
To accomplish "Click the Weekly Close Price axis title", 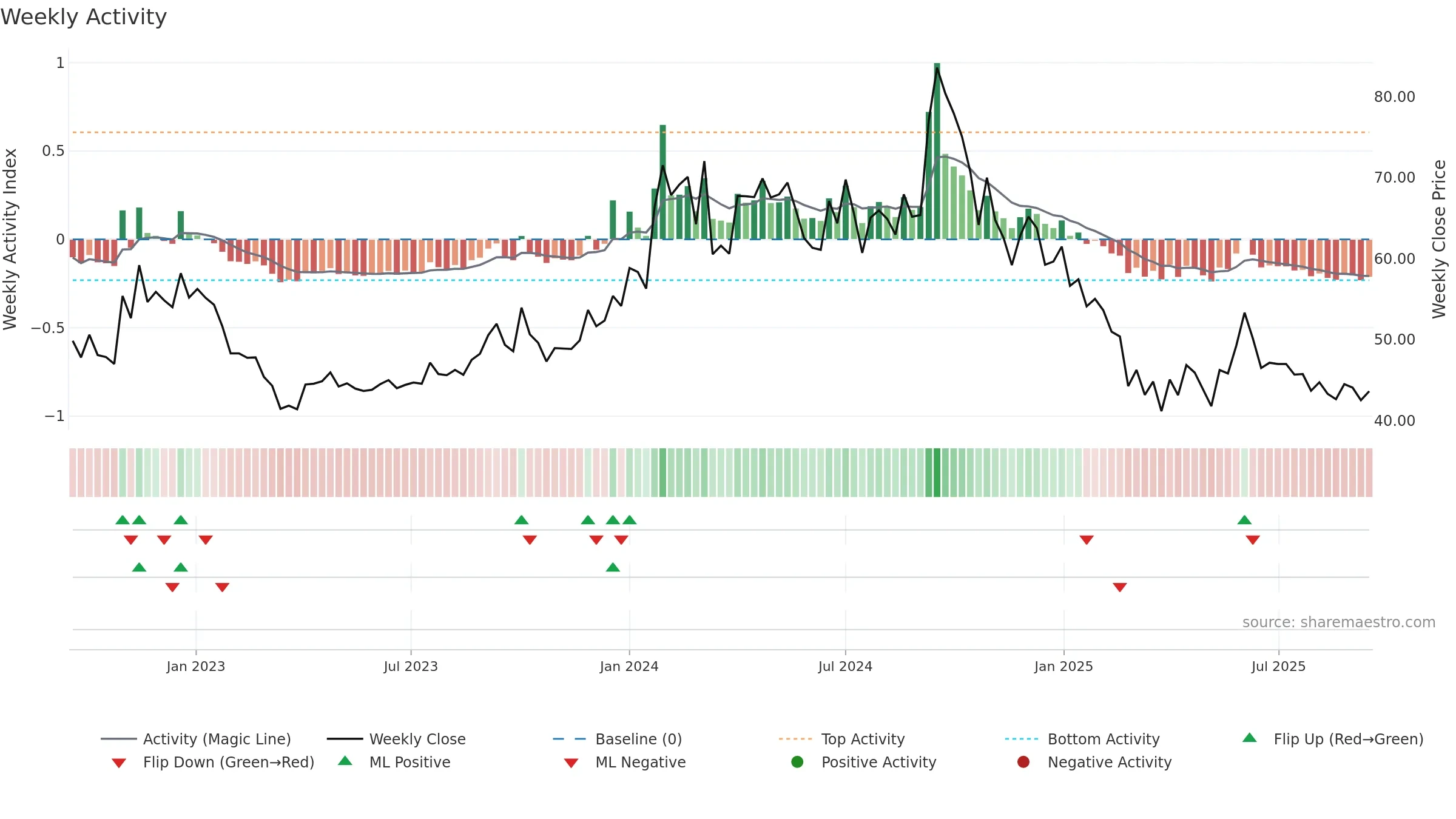I will tap(1439, 239).
